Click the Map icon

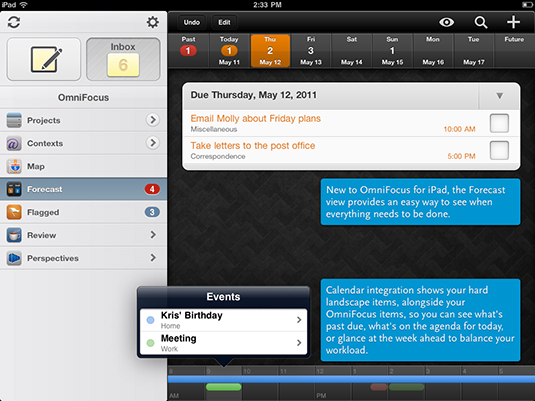point(14,166)
